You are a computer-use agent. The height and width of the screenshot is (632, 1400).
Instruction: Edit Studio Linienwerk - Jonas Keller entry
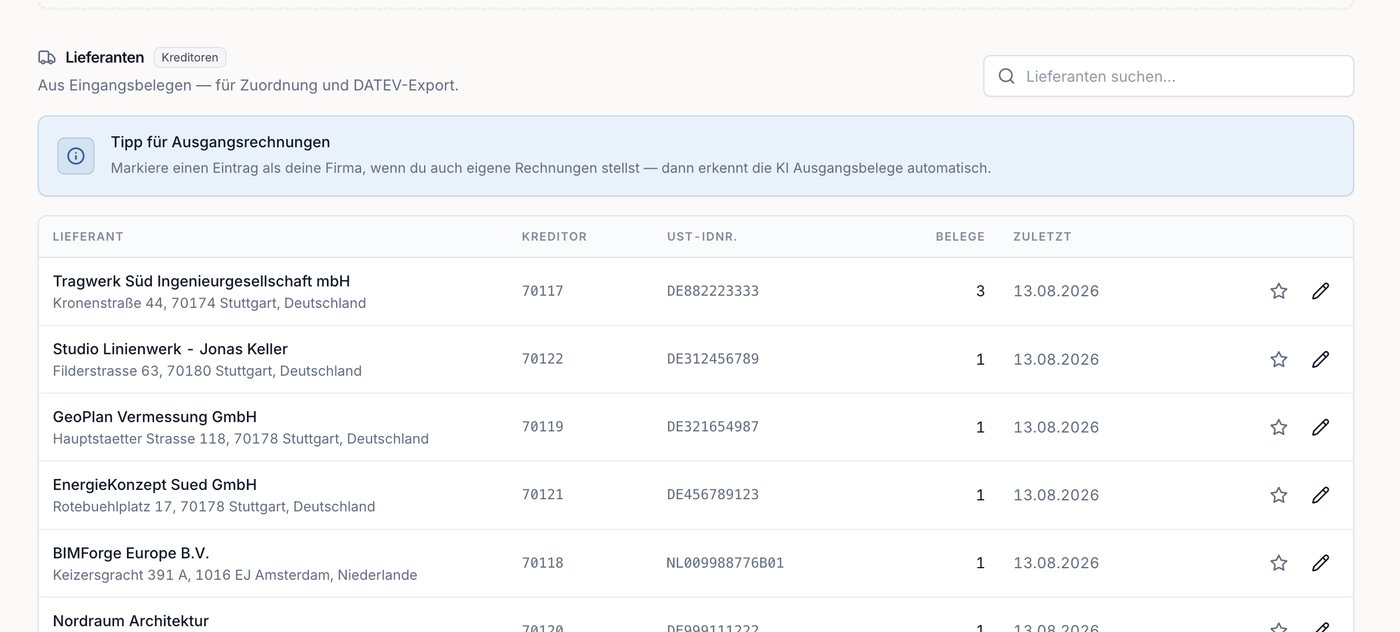[x=1320, y=359]
